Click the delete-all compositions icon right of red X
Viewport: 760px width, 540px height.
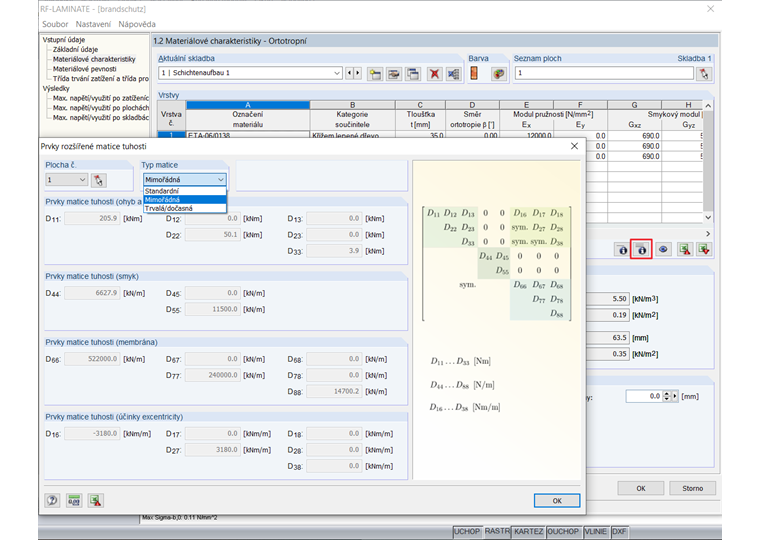453,74
